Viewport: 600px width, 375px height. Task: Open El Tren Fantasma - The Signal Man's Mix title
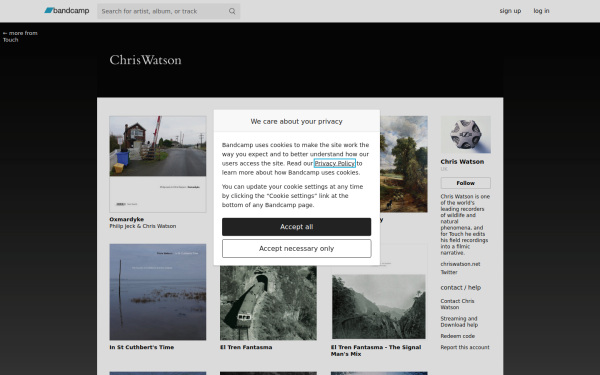tap(376, 351)
